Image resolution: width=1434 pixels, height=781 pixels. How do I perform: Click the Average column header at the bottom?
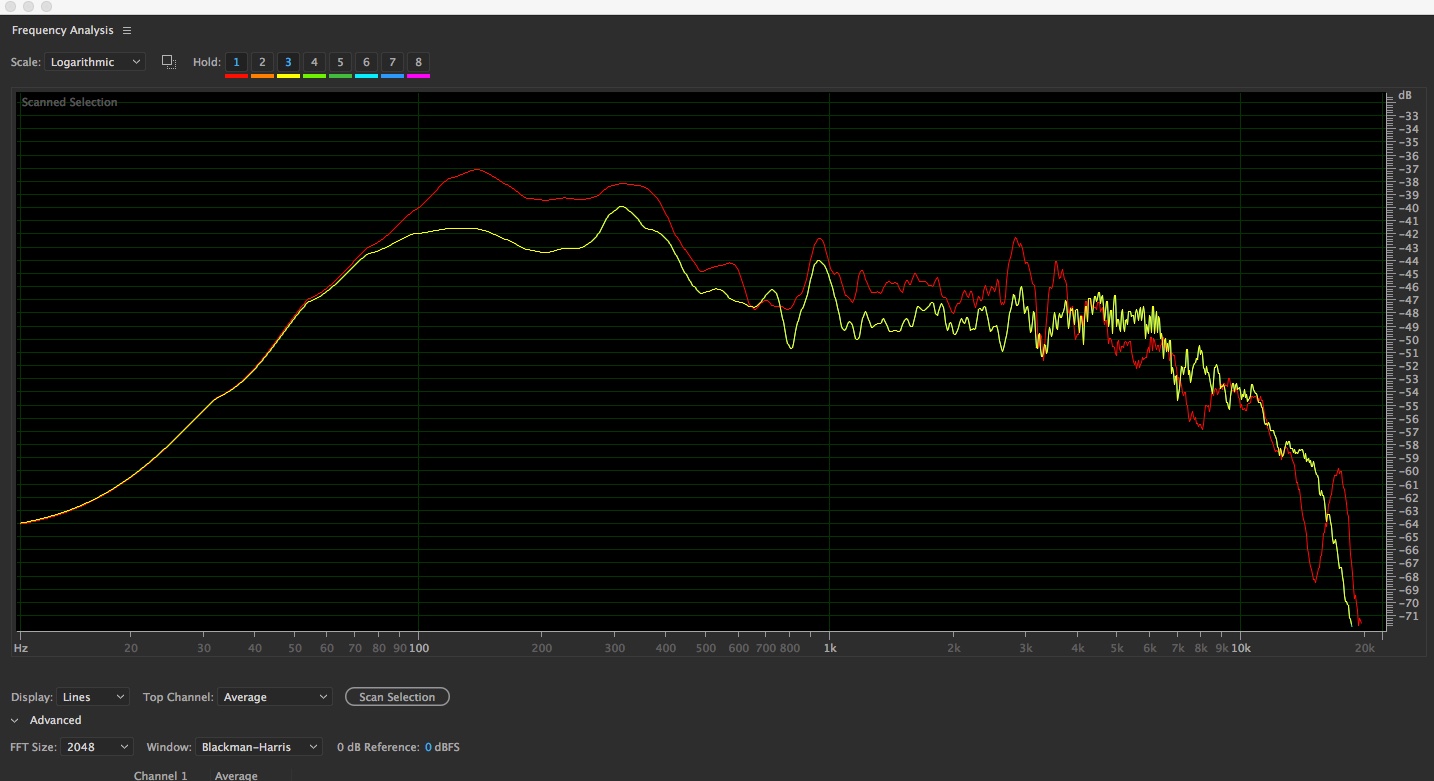pos(236,776)
